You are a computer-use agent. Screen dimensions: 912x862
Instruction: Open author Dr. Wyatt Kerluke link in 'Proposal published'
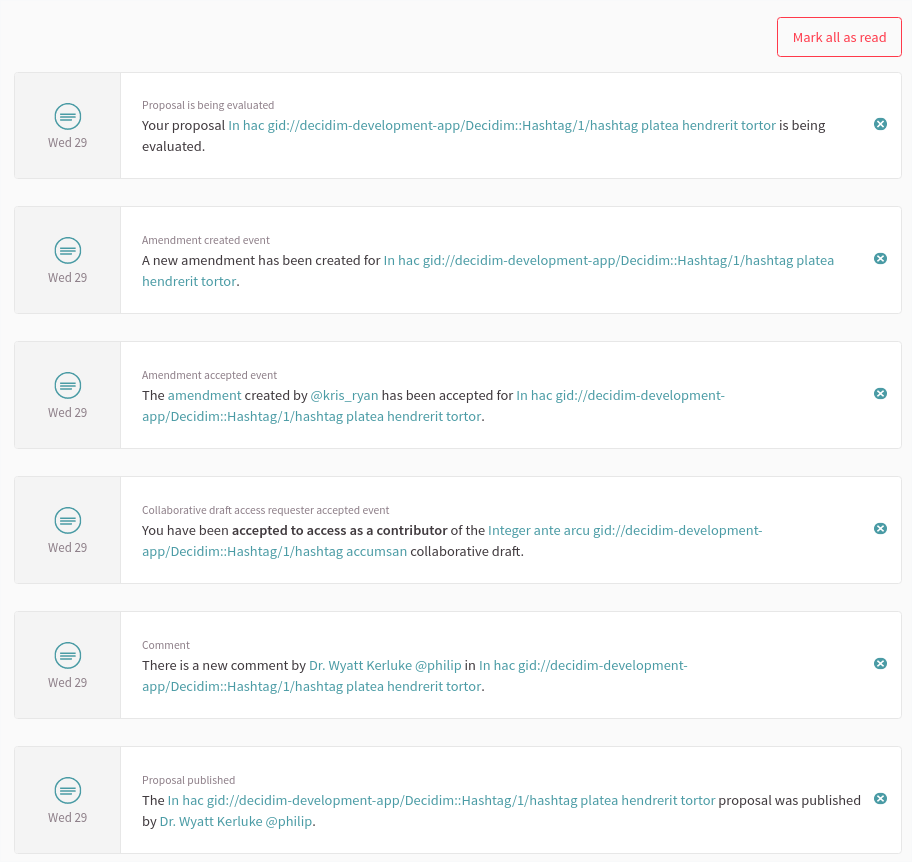236,822
